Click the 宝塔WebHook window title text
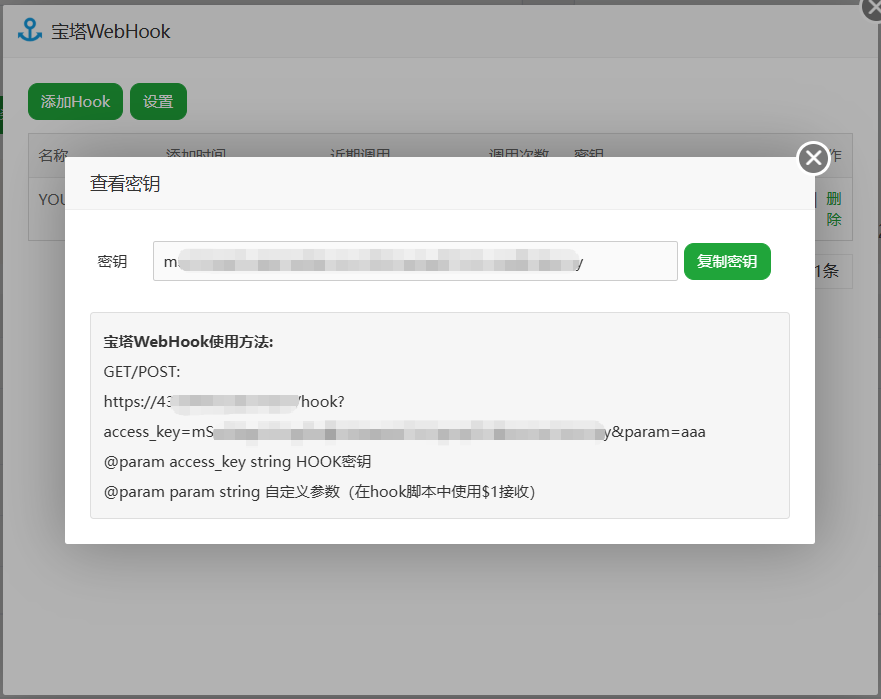This screenshot has height=699, width=881. (111, 31)
